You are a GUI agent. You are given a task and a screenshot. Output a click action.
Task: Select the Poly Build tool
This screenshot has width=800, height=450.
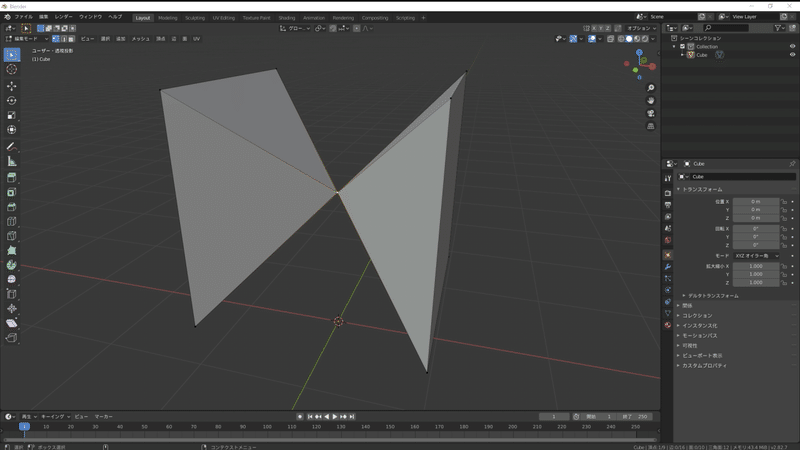point(12,251)
